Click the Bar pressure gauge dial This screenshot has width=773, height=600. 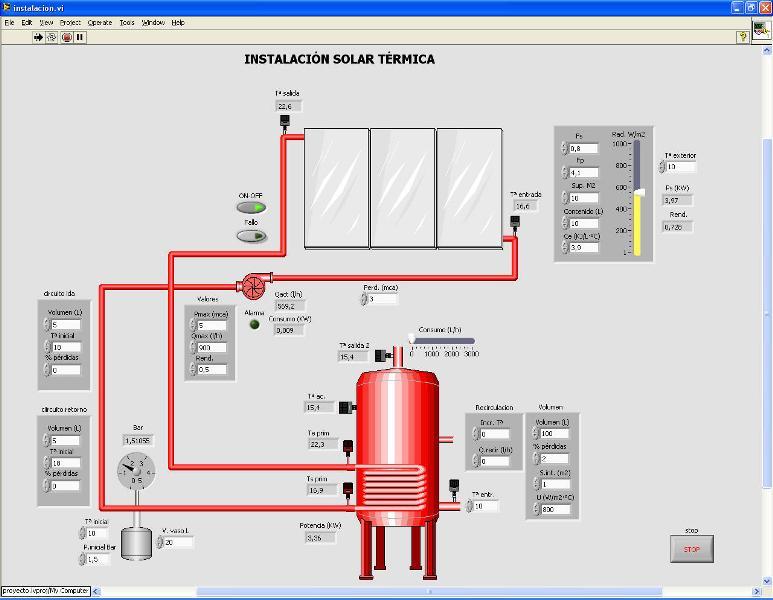137,470
